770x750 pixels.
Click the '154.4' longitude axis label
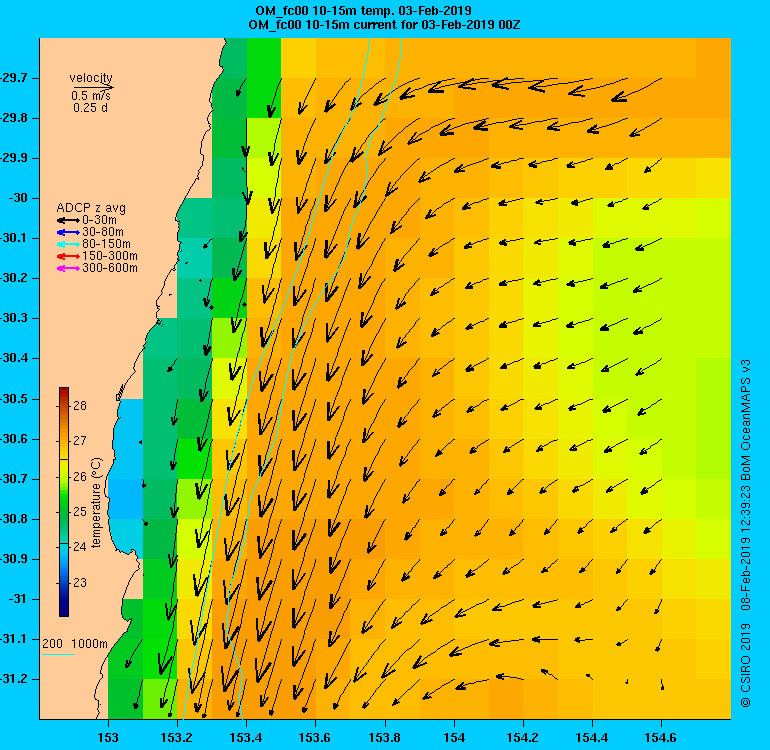[x=593, y=738]
